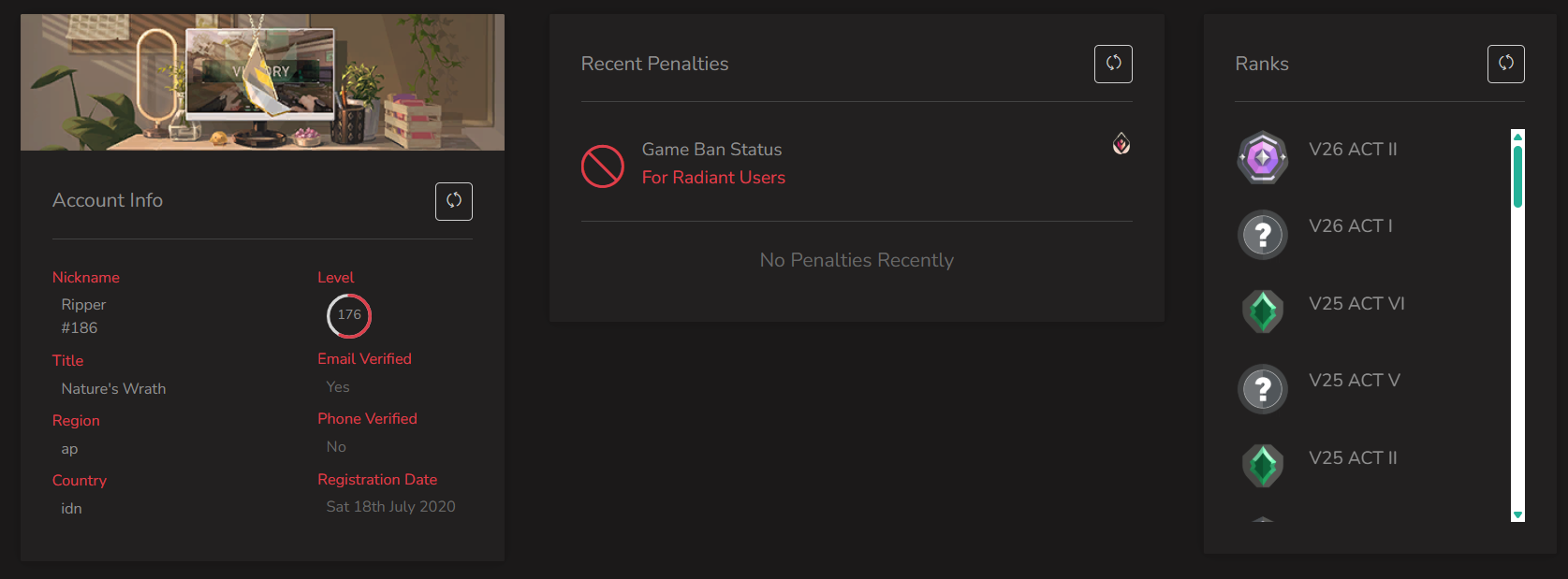Click the Ranks list scroll down arrow

tap(1518, 515)
